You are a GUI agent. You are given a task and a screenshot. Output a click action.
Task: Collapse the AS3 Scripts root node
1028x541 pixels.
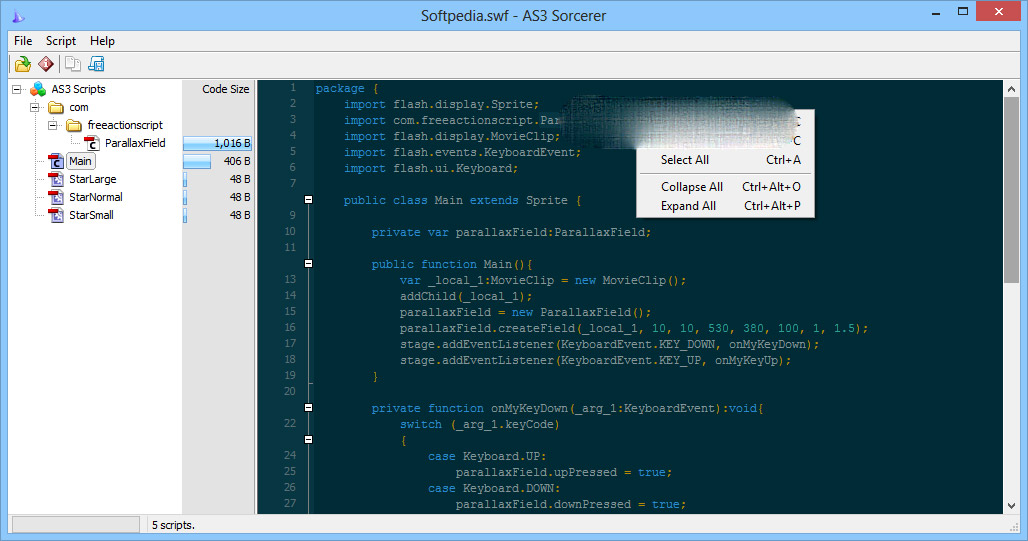tap(16, 89)
